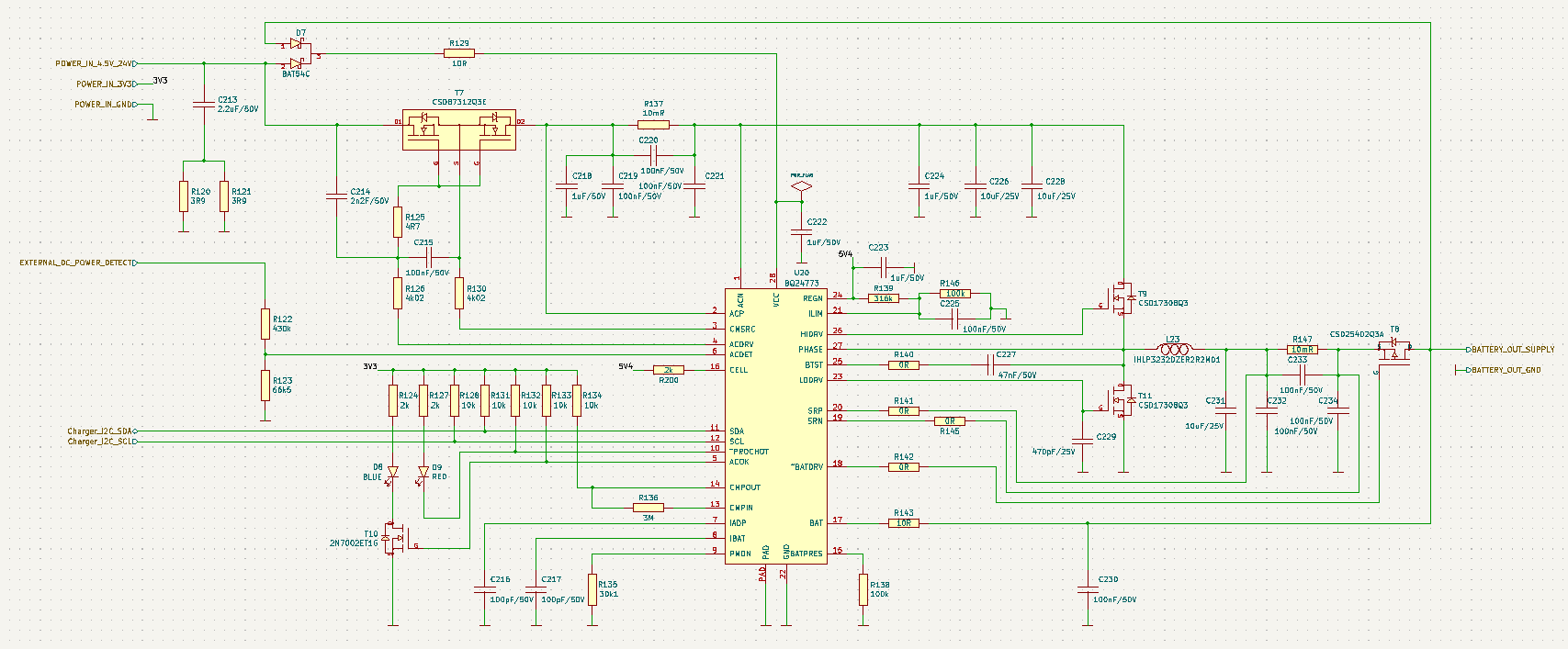Select resistor R130 4k02 symbol
Screen dimensions: 1568x649
click(458, 294)
